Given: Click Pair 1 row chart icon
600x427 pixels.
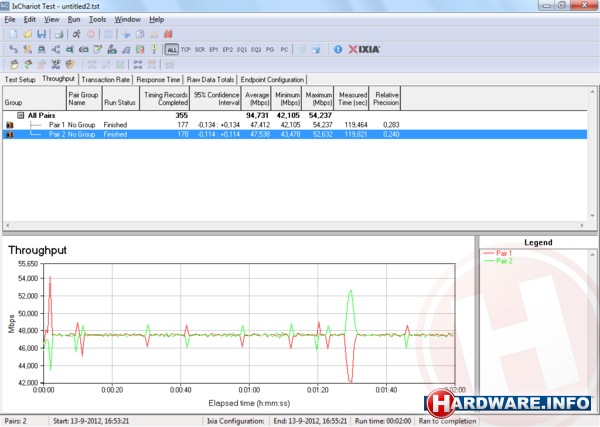Looking at the screenshot, I should pos(10,125).
